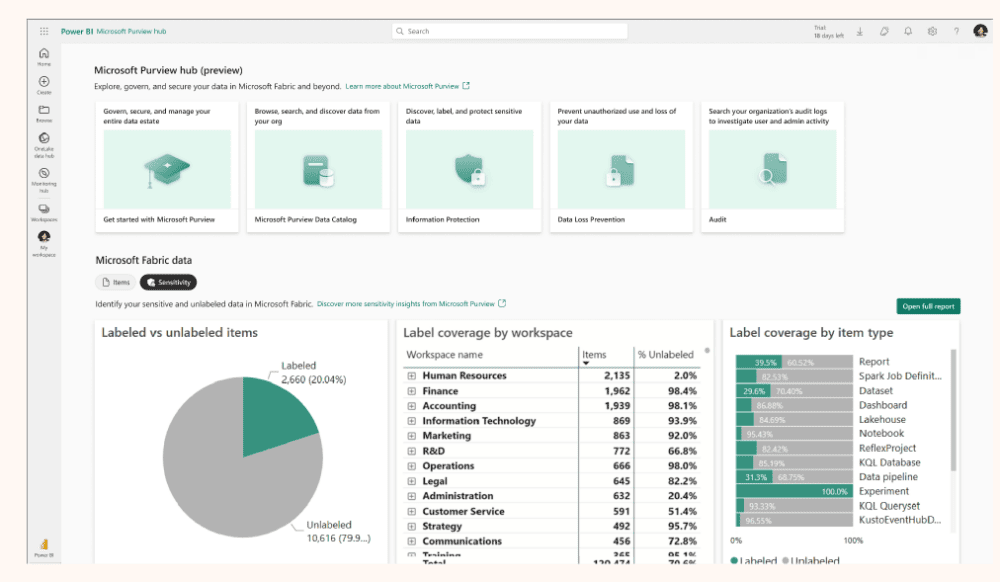This screenshot has height=582, width=1000.
Task: Open Data Loss Prevention card title
Action: (591, 219)
